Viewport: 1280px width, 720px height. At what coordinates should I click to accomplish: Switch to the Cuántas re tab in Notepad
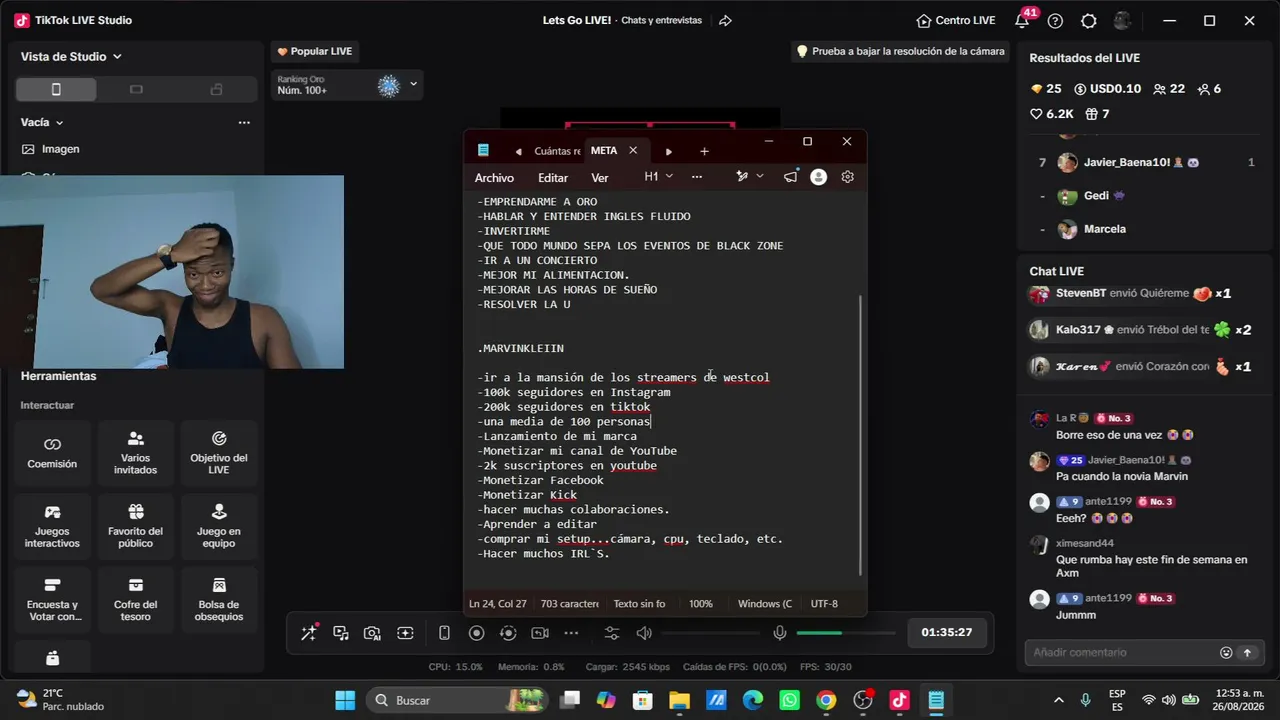[x=557, y=151]
